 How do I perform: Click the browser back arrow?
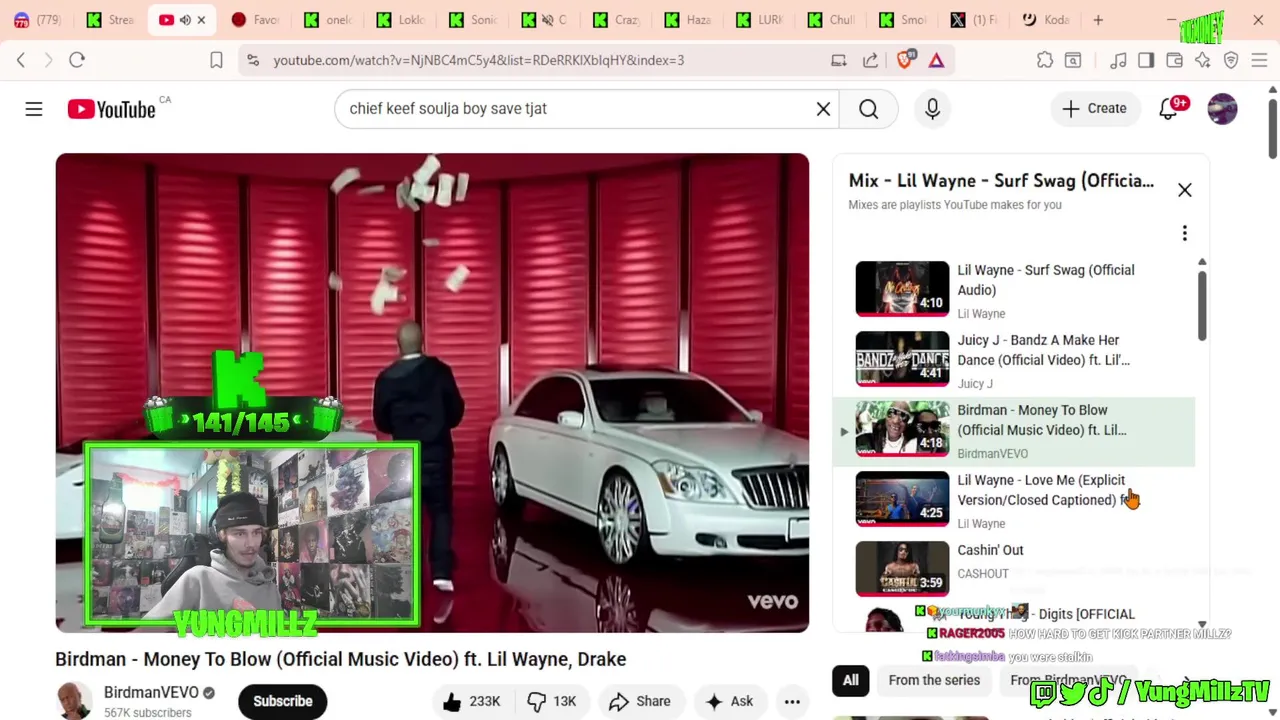[x=21, y=60]
